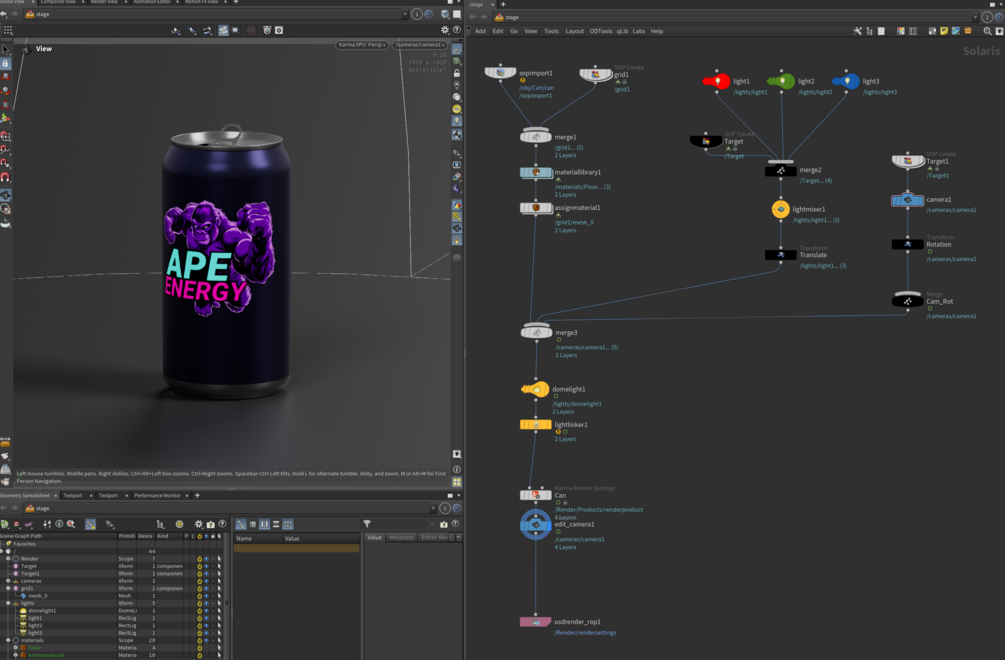This screenshot has height=660, width=1005.
Task: Open the ODTools menu
Action: click(601, 31)
